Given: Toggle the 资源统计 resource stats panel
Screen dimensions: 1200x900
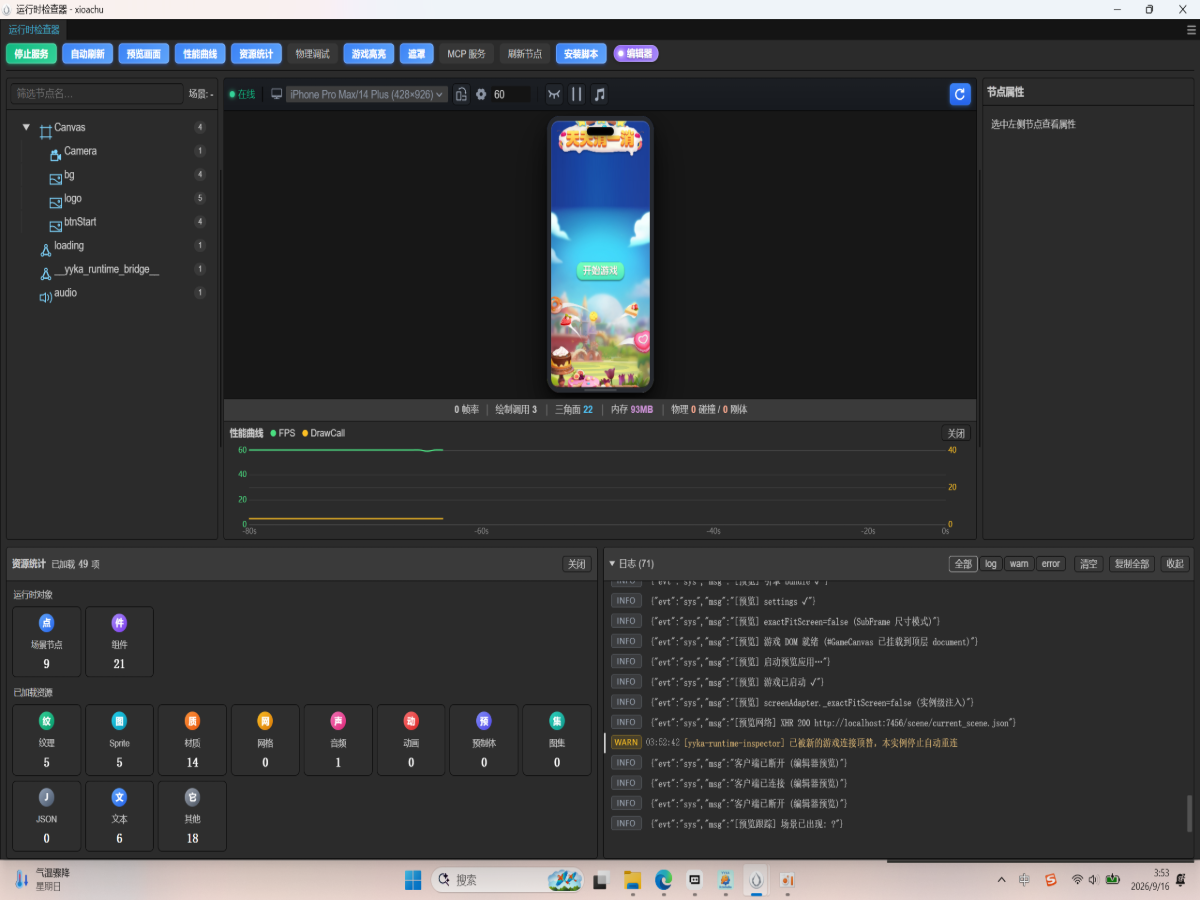Looking at the screenshot, I should pos(256,54).
